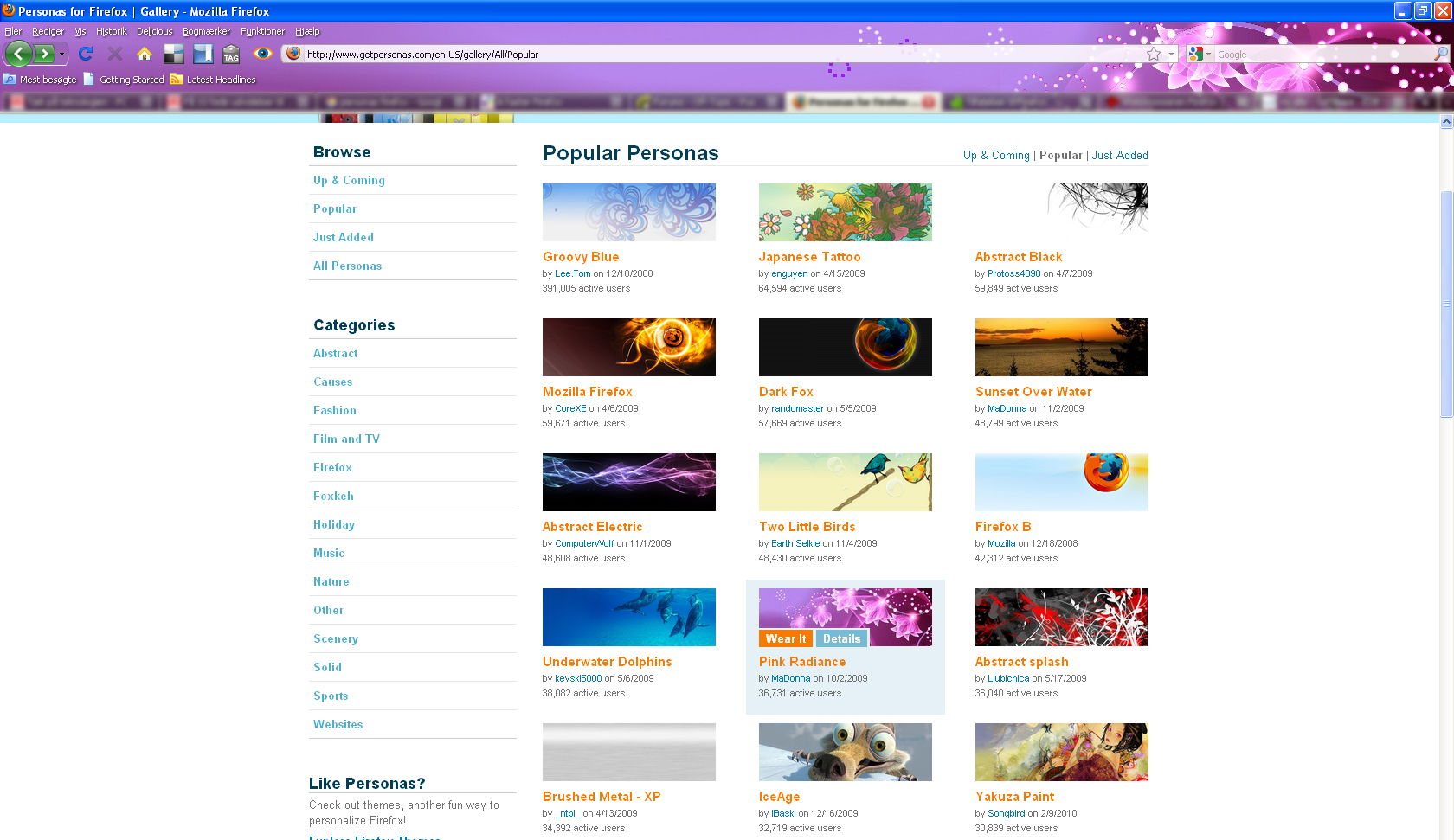Reload the page with the blue refresh icon
This screenshot has width=1454, height=840.
pos(86,54)
